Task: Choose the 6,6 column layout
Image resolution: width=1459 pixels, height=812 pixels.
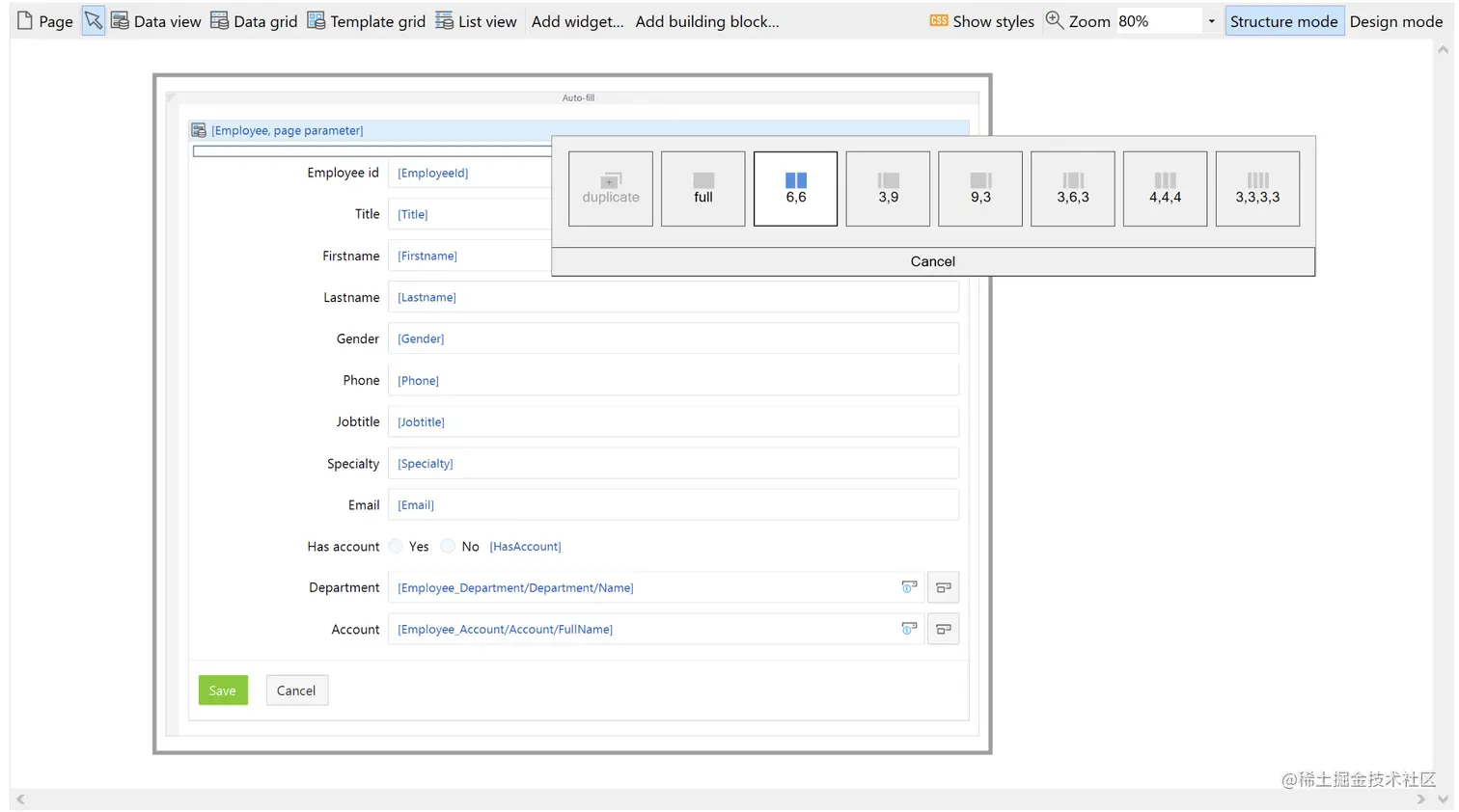Action: pyautogui.click(x=796, y=189)
